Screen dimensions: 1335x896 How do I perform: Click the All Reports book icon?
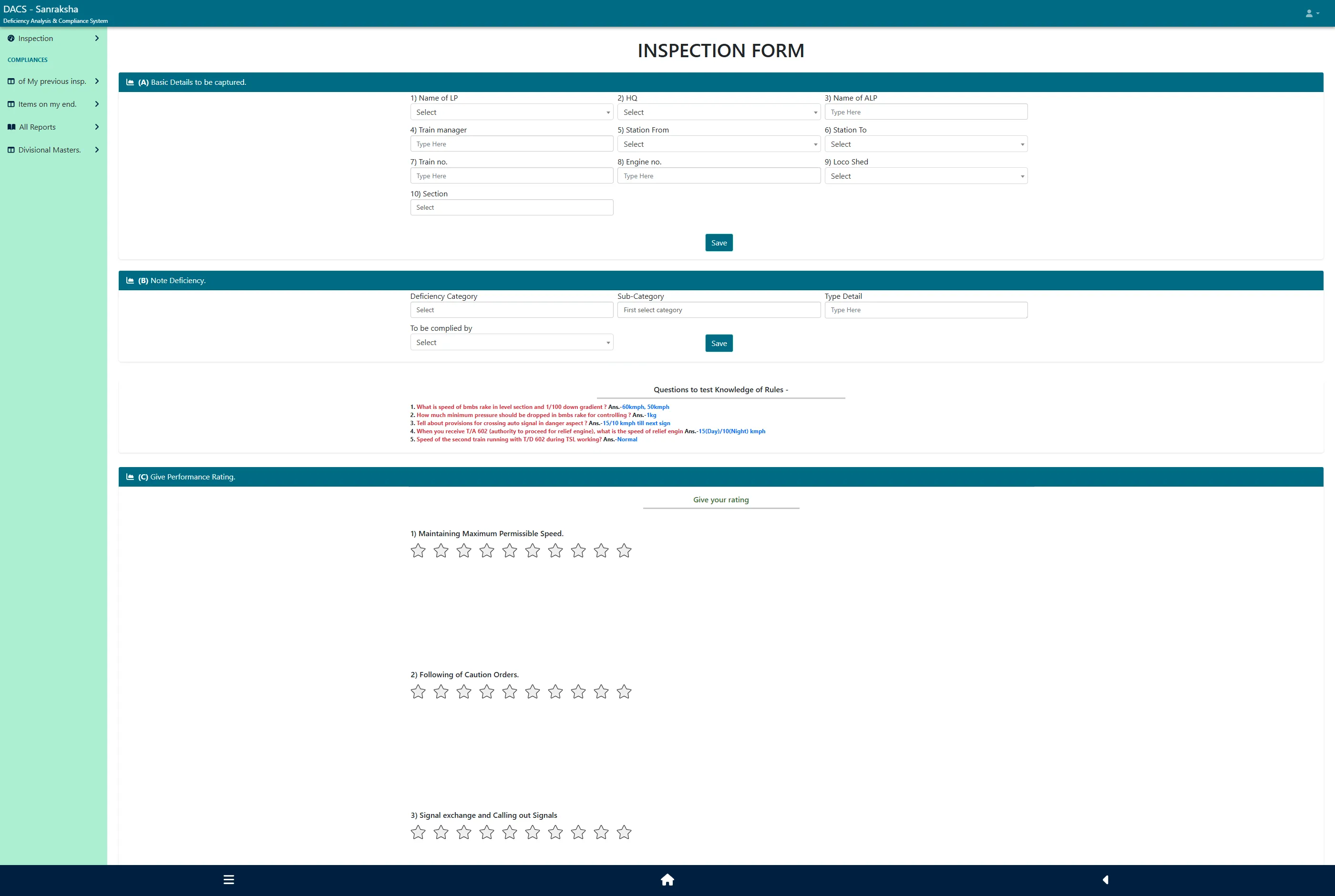click(x=11, y=127)
